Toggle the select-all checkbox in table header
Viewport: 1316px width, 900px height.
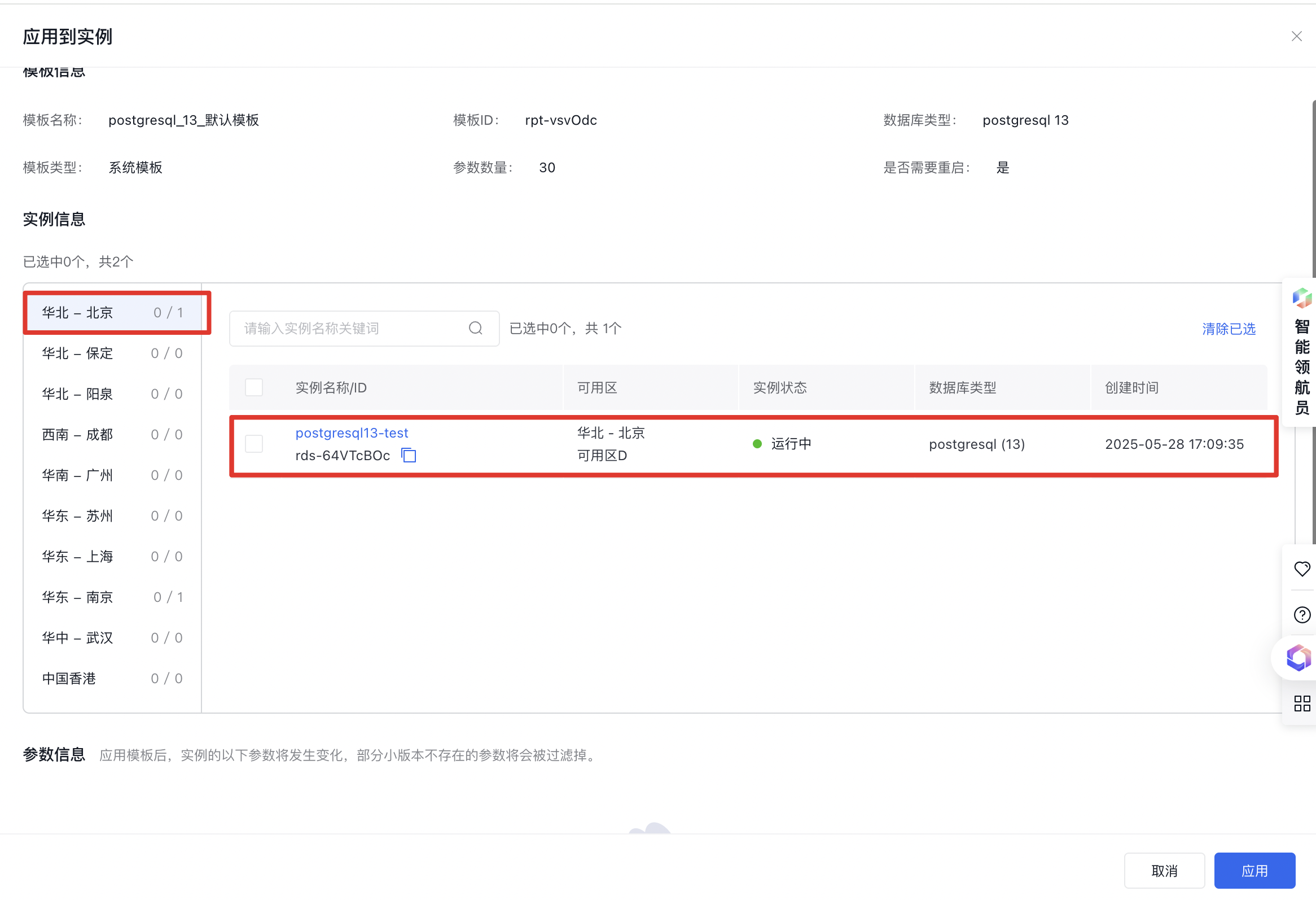(x=254, y=388)
